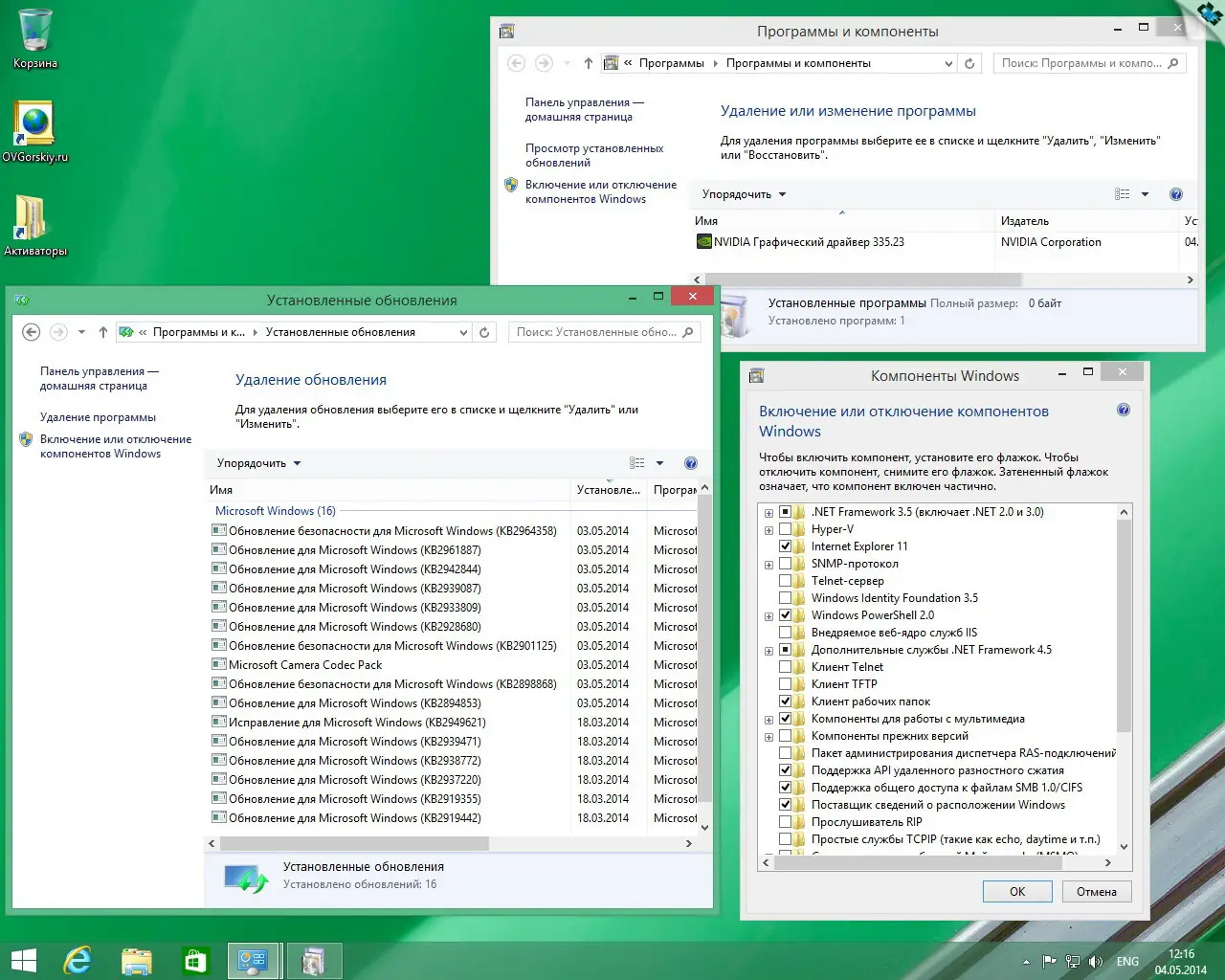The height and width of the screenshot is (980, 1225).
Task: Enable the Hyper-V checkbox
Action: 785,529
